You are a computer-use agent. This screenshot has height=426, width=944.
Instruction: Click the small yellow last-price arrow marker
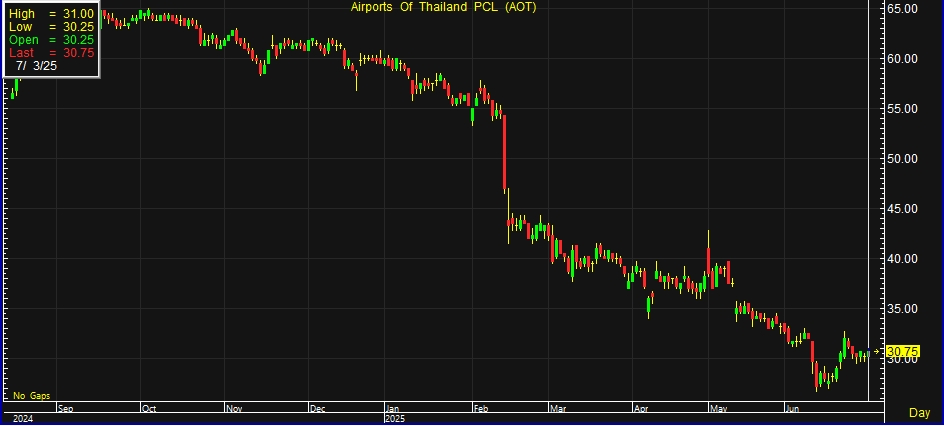pyautogui.click(x=879, y=351)
